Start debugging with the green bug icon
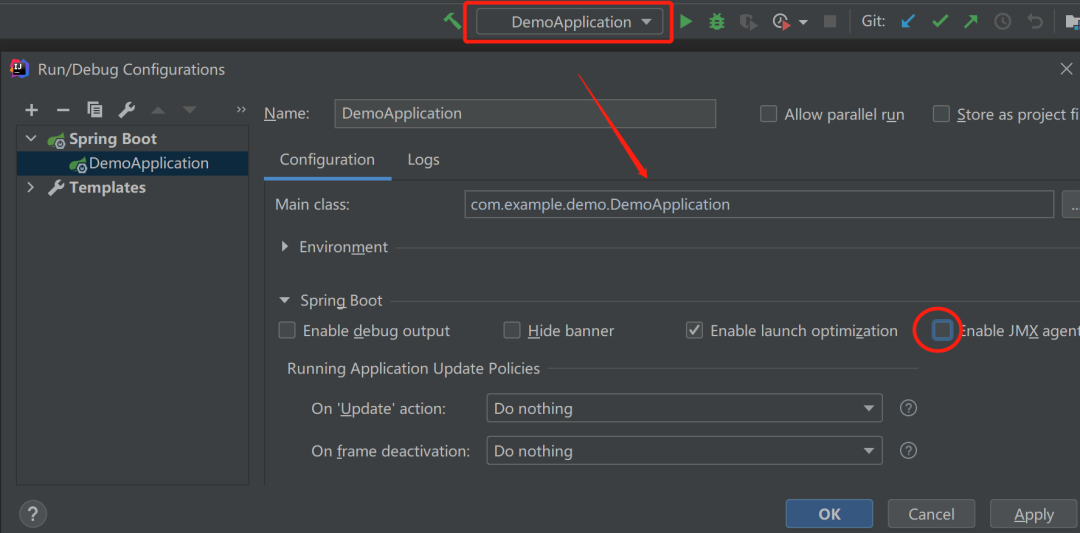 [x=717, y=22]
